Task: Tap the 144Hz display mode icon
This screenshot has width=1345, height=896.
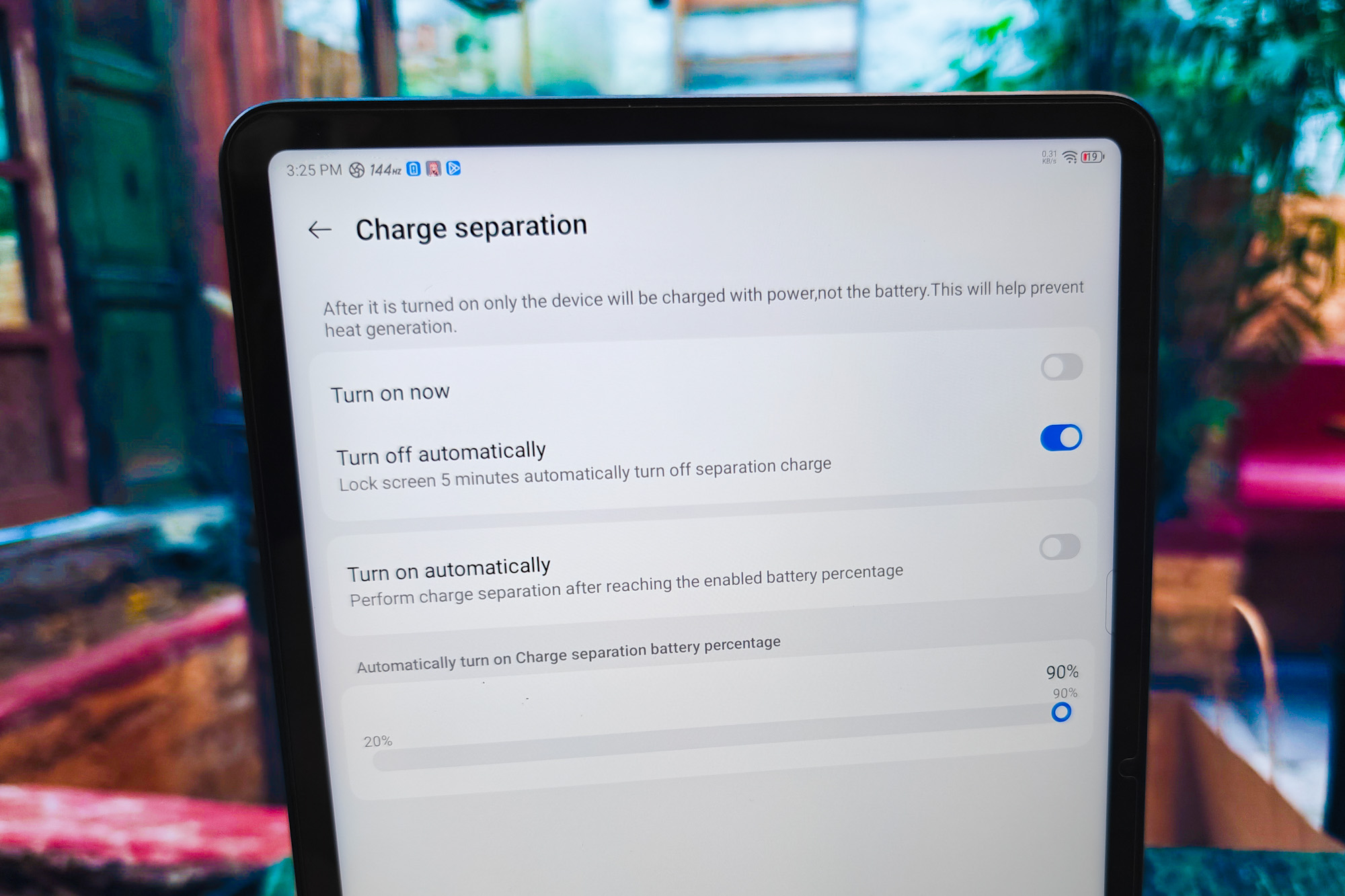Action: coord(410,169)
